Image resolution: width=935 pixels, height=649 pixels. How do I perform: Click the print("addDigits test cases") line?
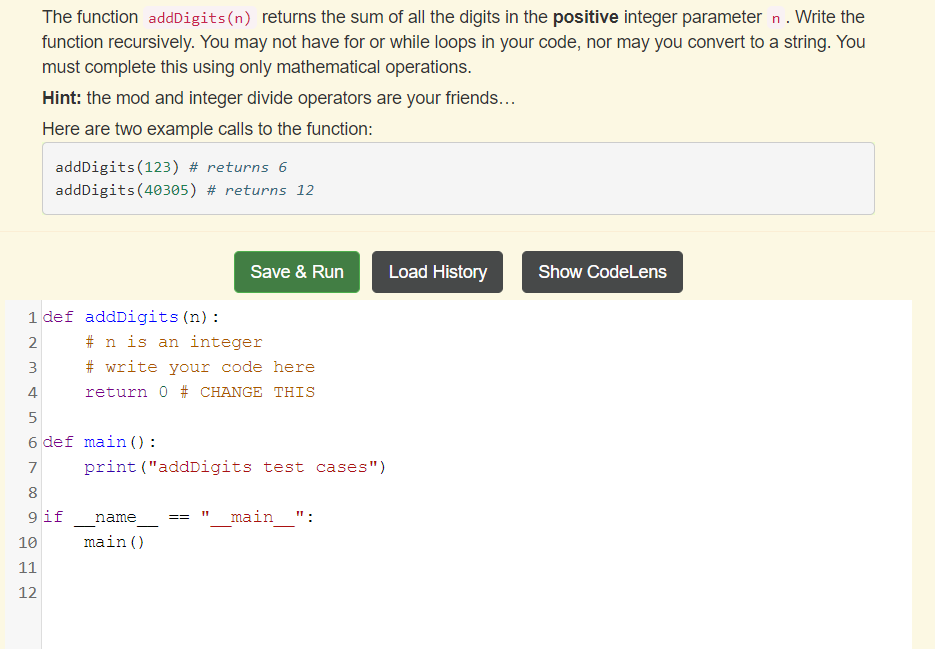(x=235, y=467)
